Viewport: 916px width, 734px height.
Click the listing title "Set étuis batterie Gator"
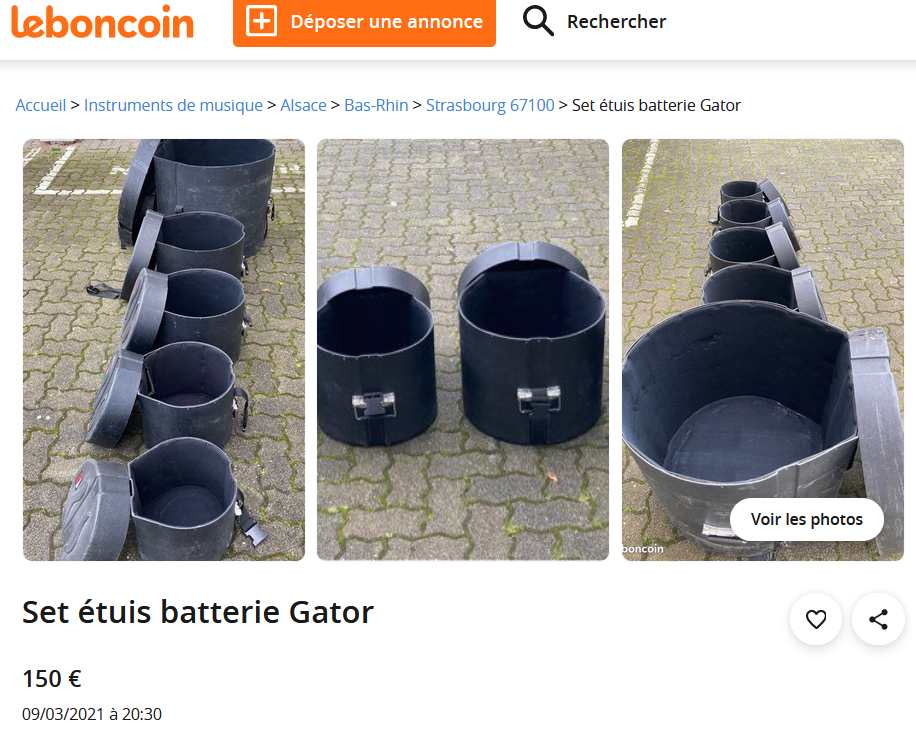[x=198, y=612]
